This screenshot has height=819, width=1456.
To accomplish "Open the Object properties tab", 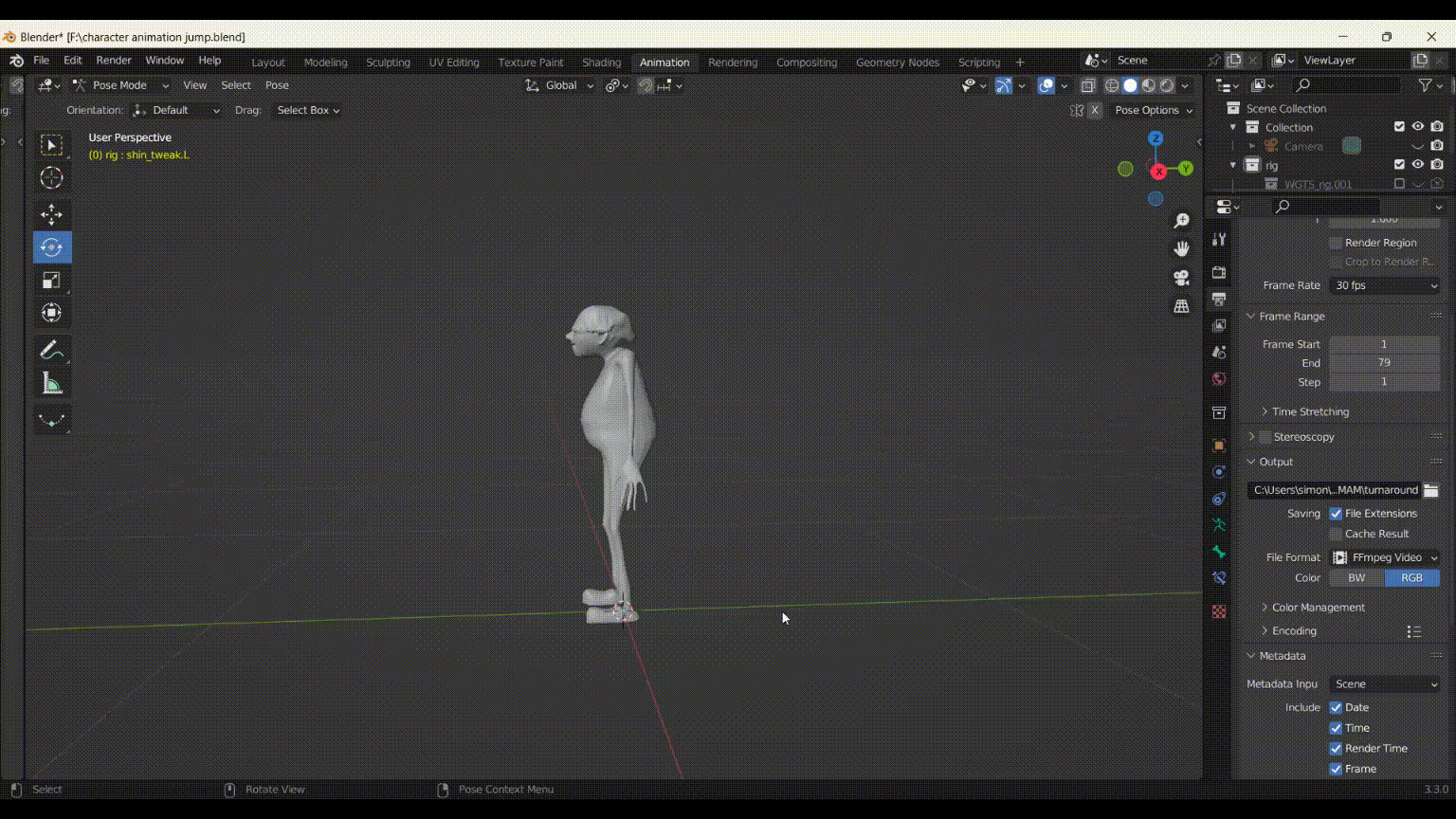I will point(1219,446).
